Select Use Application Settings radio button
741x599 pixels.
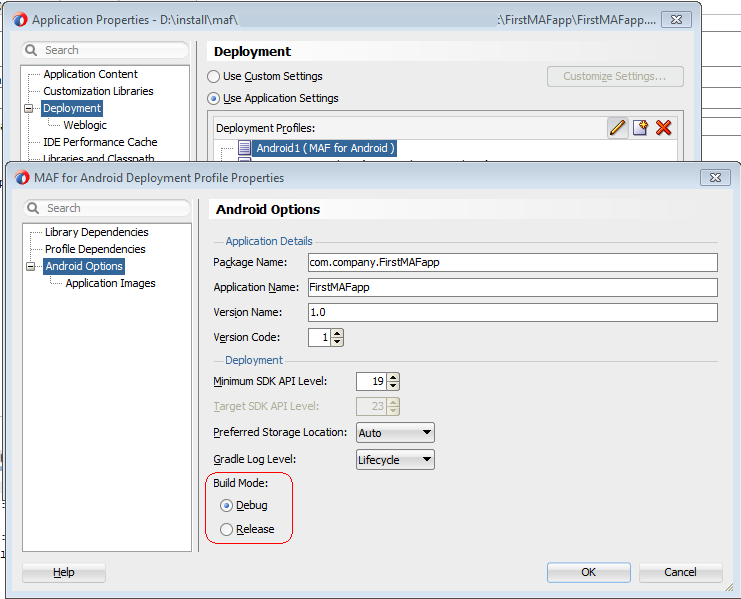pyautogui.click(x=214, y=98)
